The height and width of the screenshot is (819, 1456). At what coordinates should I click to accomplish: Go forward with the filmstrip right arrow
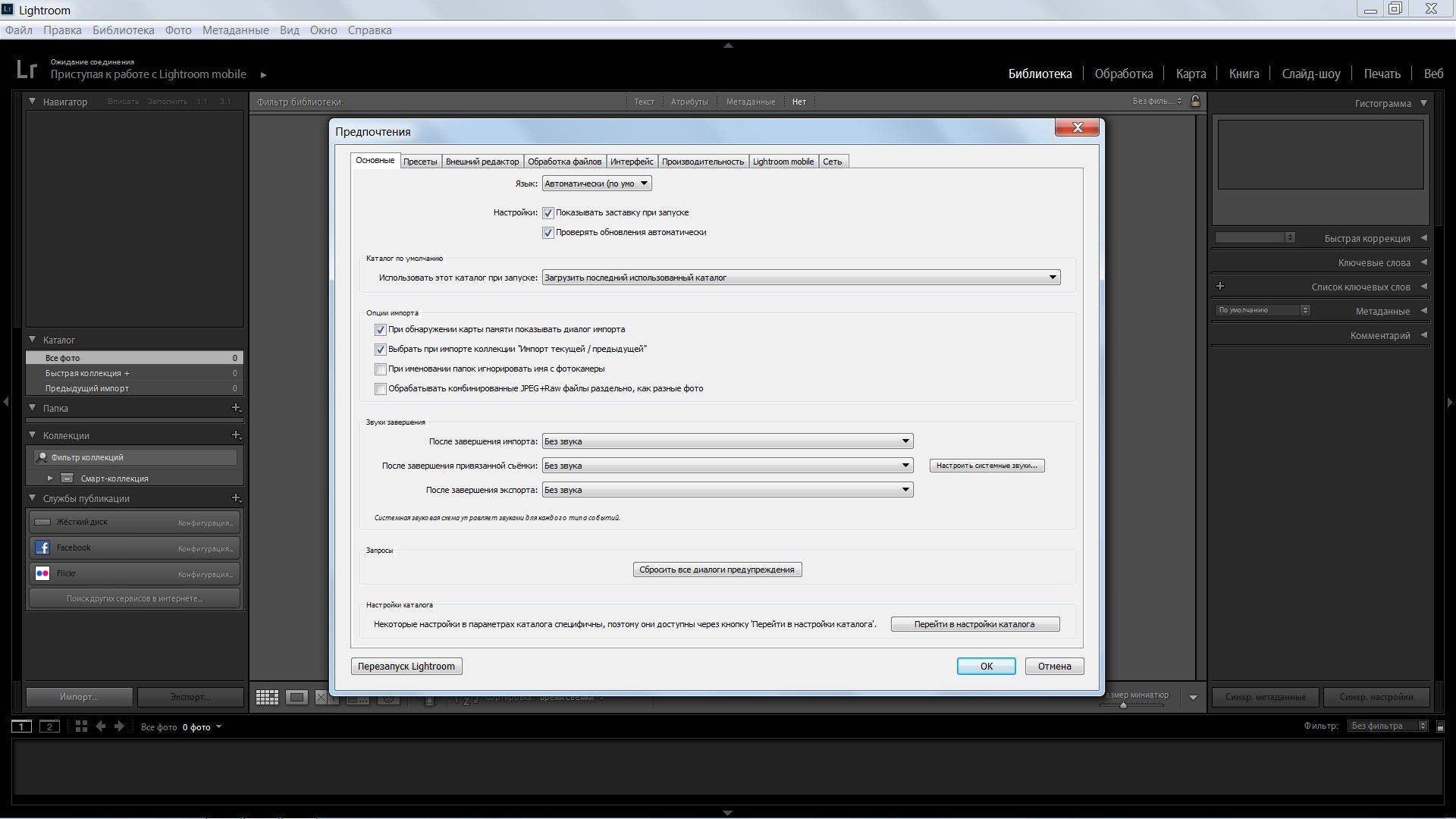(119, 726)
